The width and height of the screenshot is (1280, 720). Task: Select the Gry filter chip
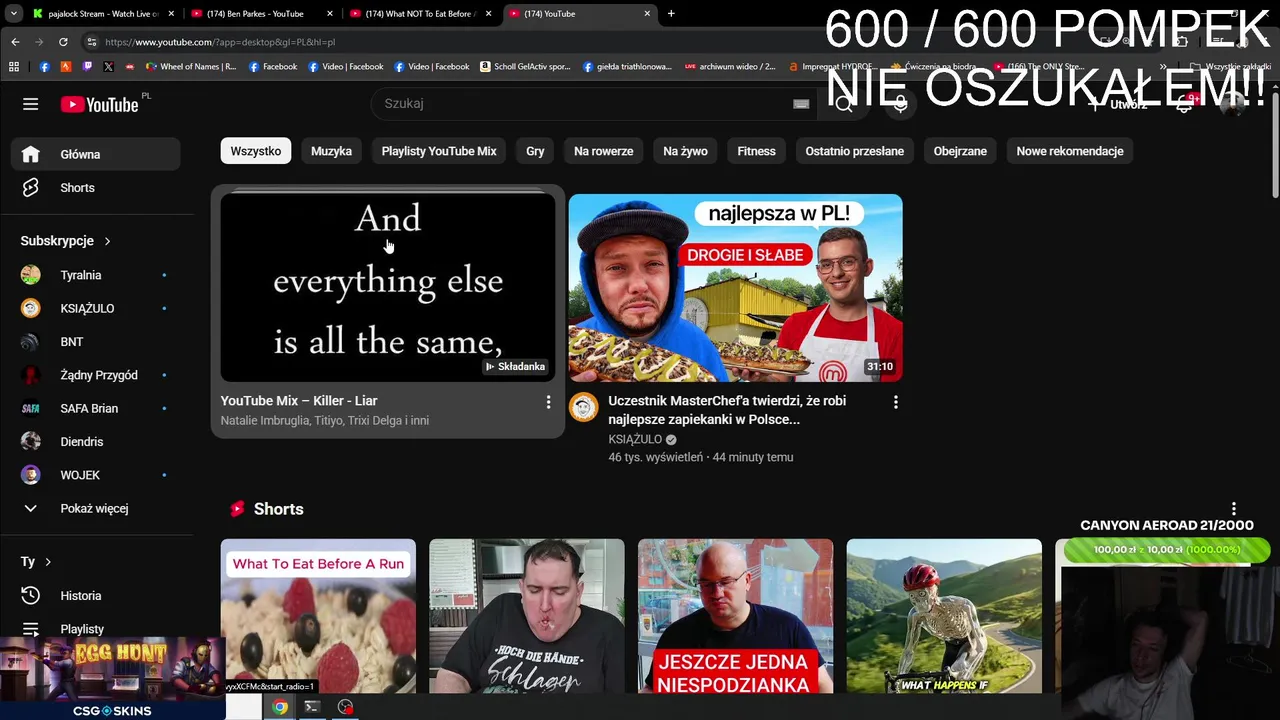(535, 151)
